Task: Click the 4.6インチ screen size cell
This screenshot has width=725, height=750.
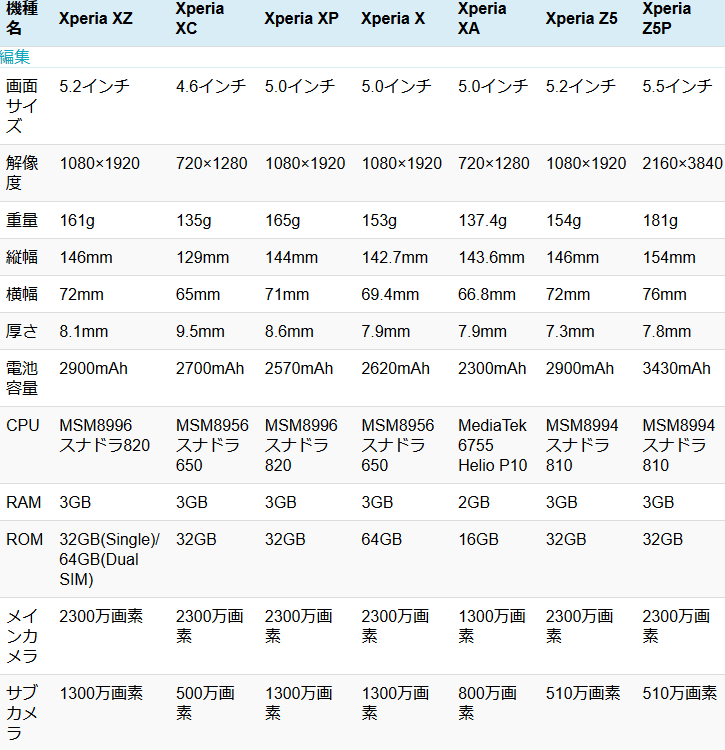Action: click(211, 86)
